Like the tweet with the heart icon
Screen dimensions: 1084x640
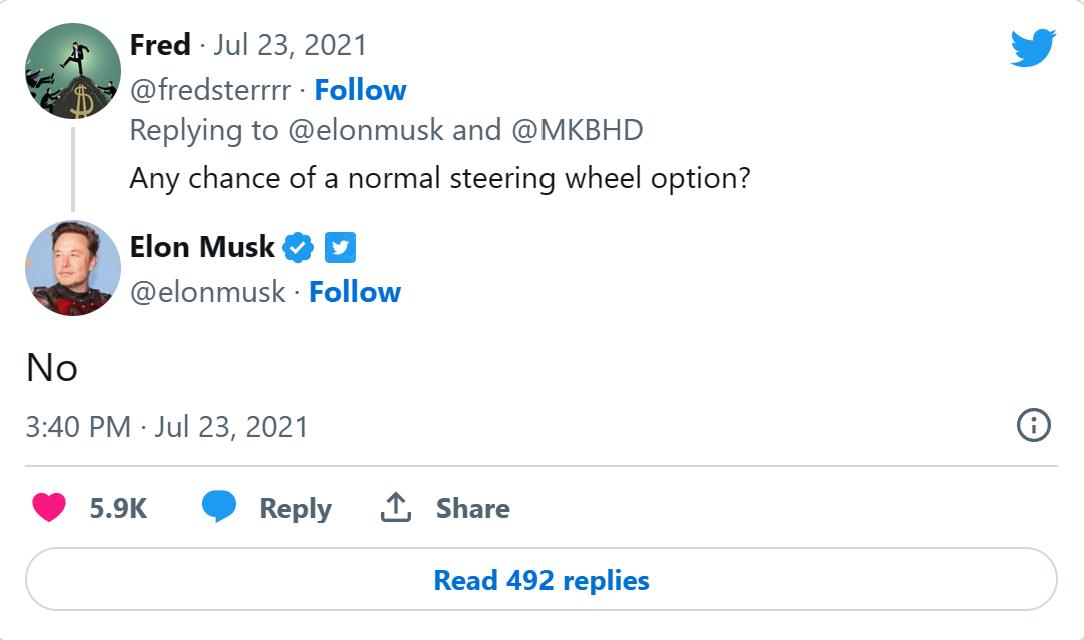[48, 508]
